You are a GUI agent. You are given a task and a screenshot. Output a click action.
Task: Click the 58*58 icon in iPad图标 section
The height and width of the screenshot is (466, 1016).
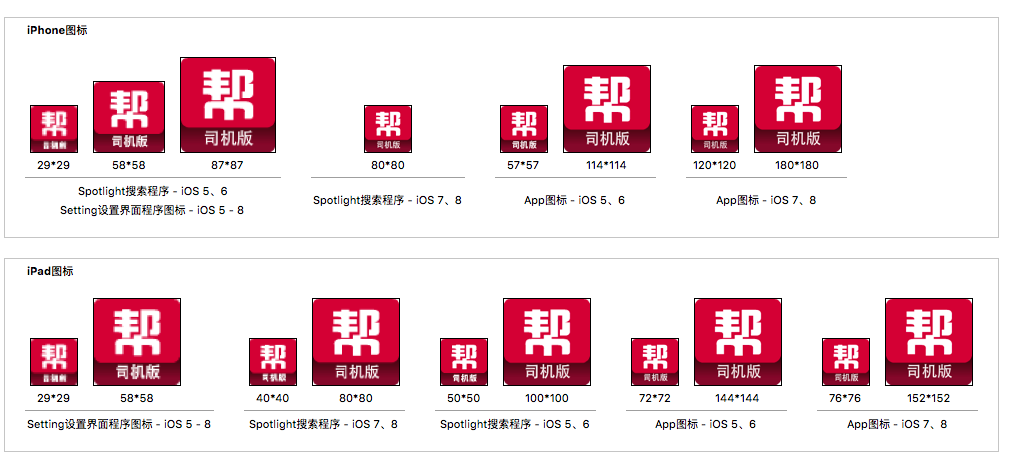click(137, 342)
